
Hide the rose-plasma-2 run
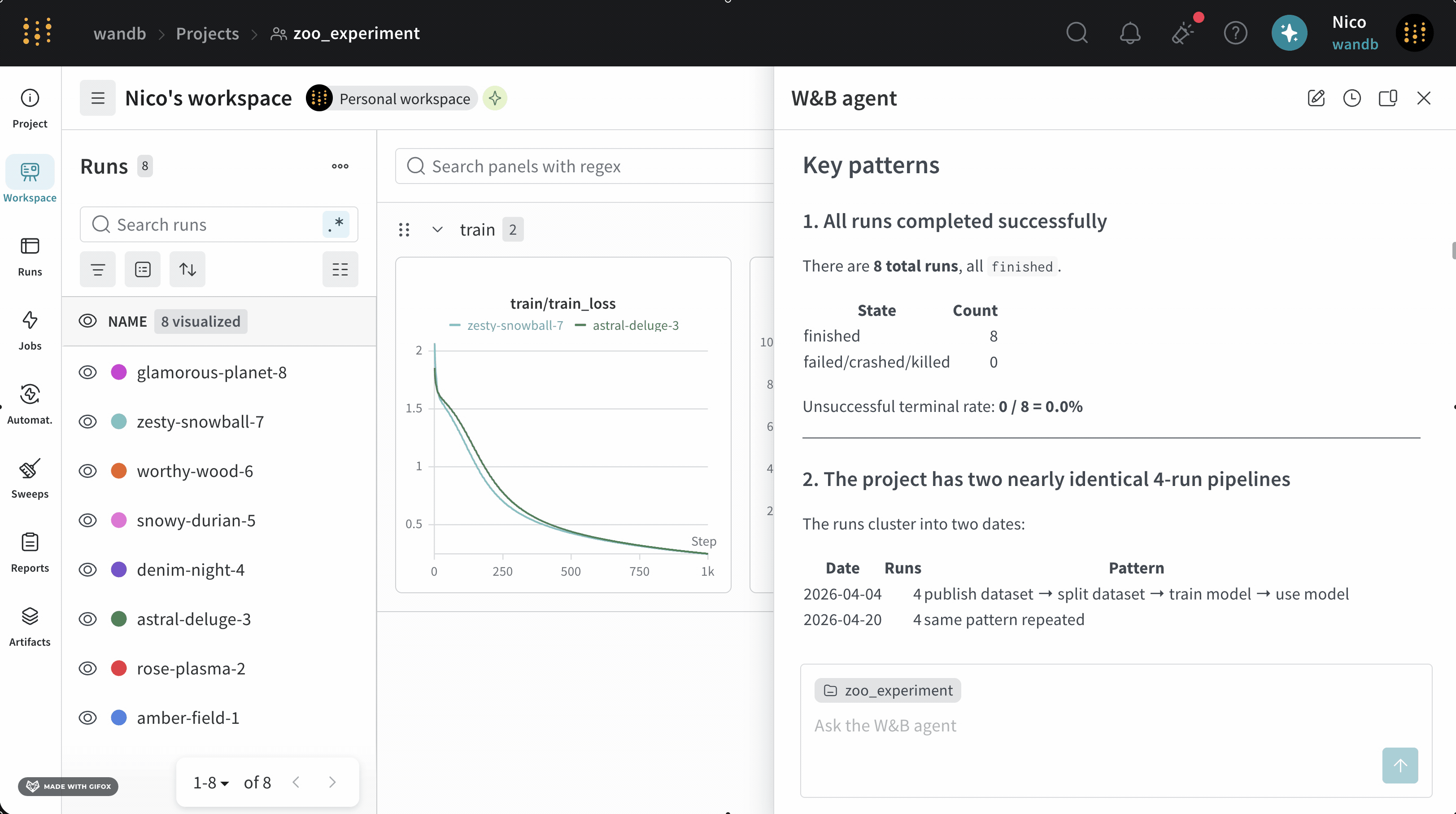87,668
